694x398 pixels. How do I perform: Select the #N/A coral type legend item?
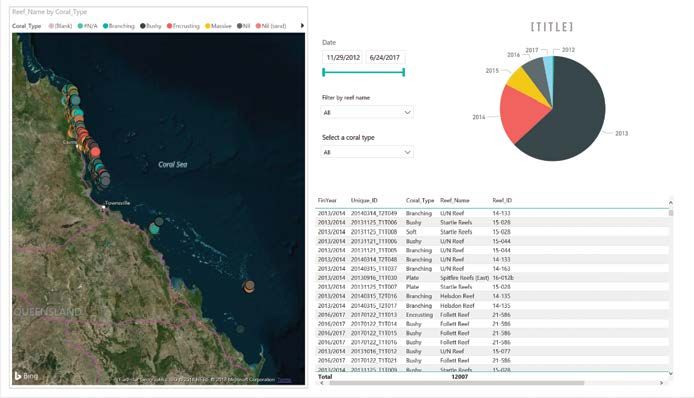[x=87, y=26]
